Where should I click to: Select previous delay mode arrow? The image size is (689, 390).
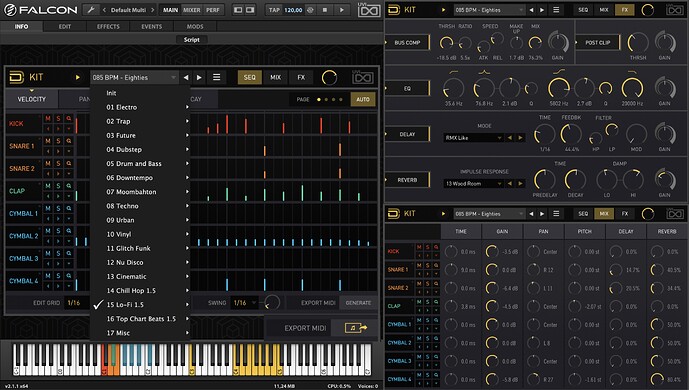[510, 137]
